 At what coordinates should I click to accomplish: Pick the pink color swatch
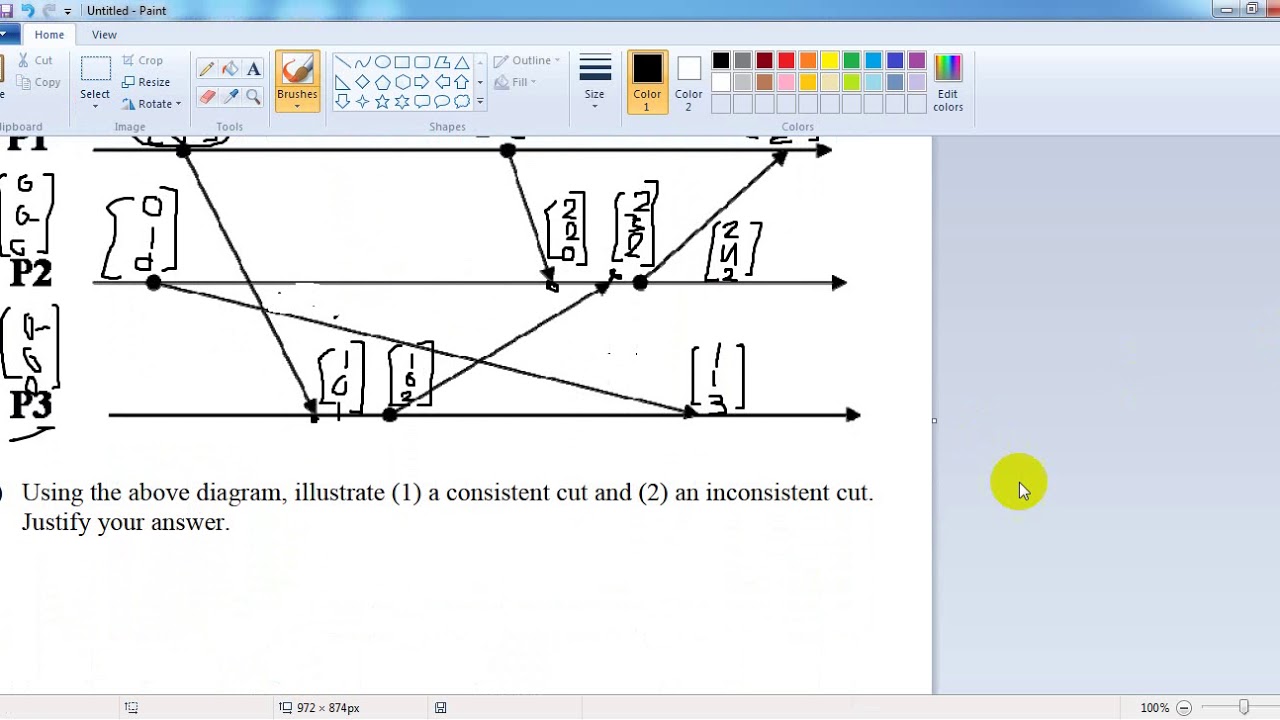(786, 82)
